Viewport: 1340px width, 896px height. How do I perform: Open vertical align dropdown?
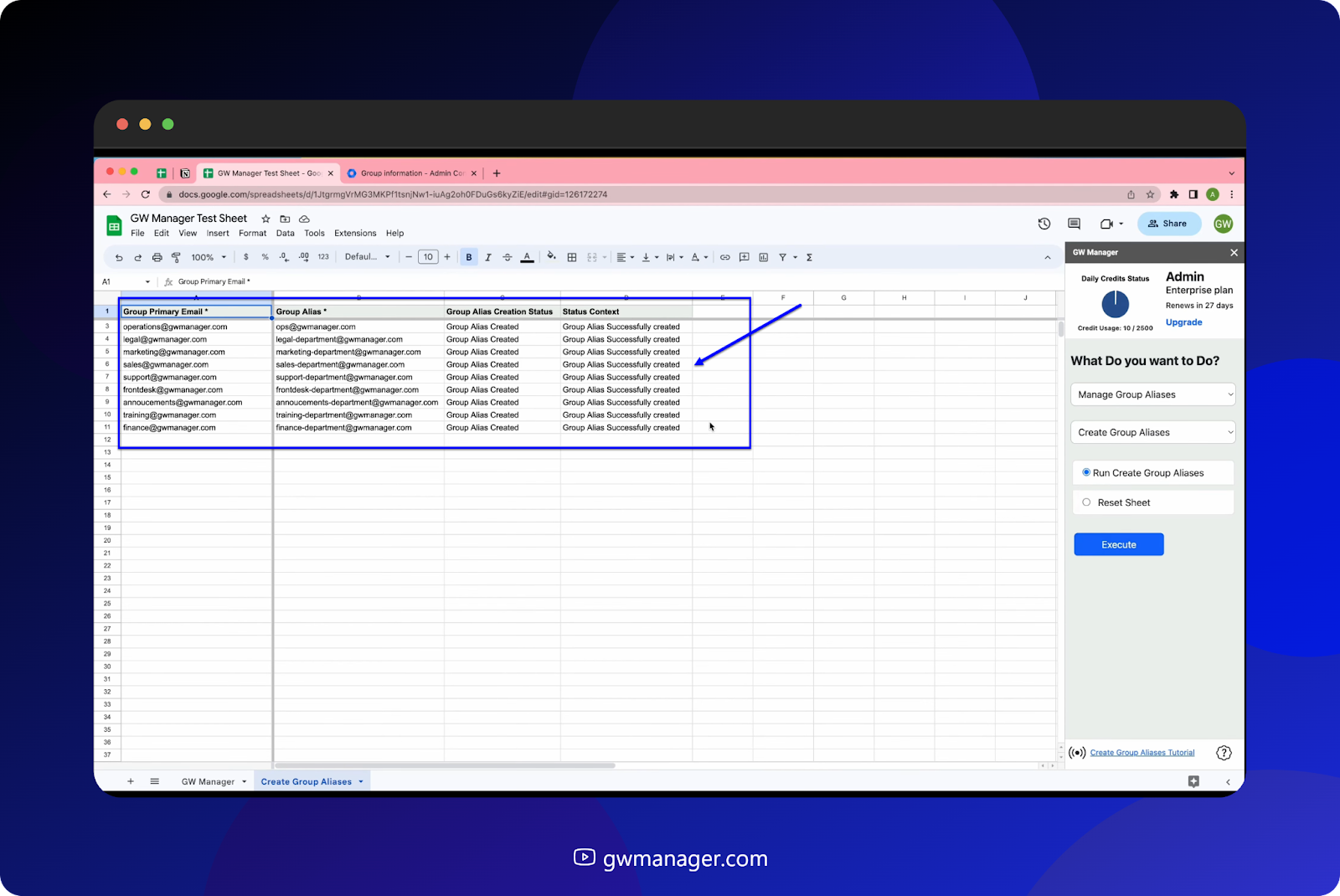tap(650, 257)
